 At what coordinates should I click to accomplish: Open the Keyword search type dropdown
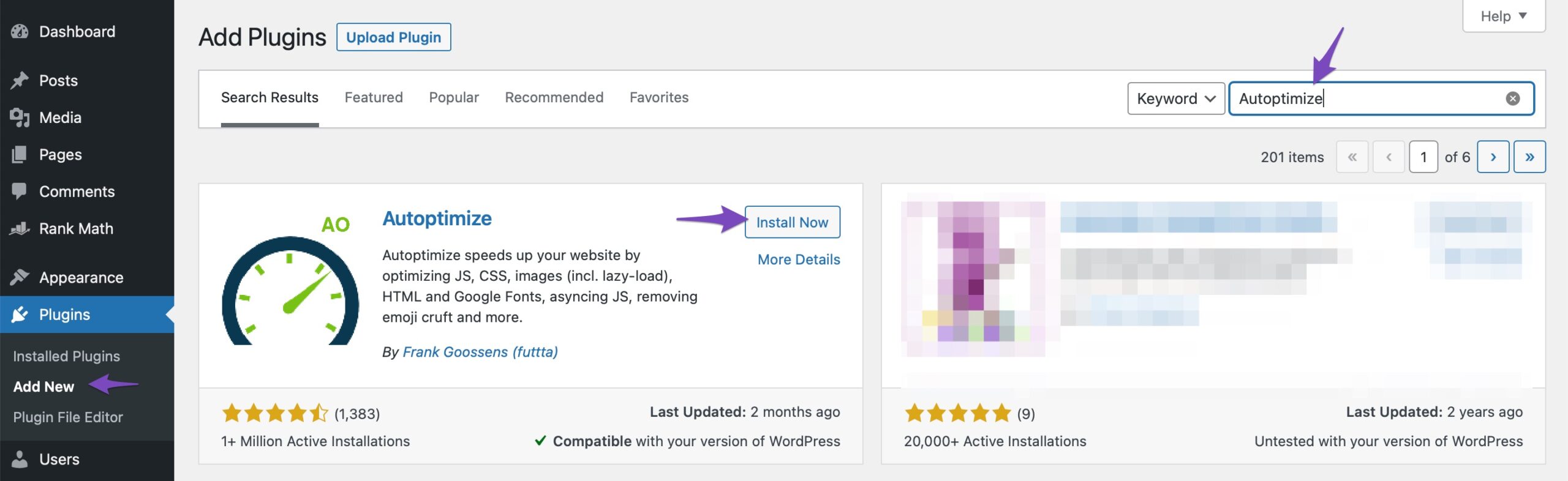(1175, 99)
